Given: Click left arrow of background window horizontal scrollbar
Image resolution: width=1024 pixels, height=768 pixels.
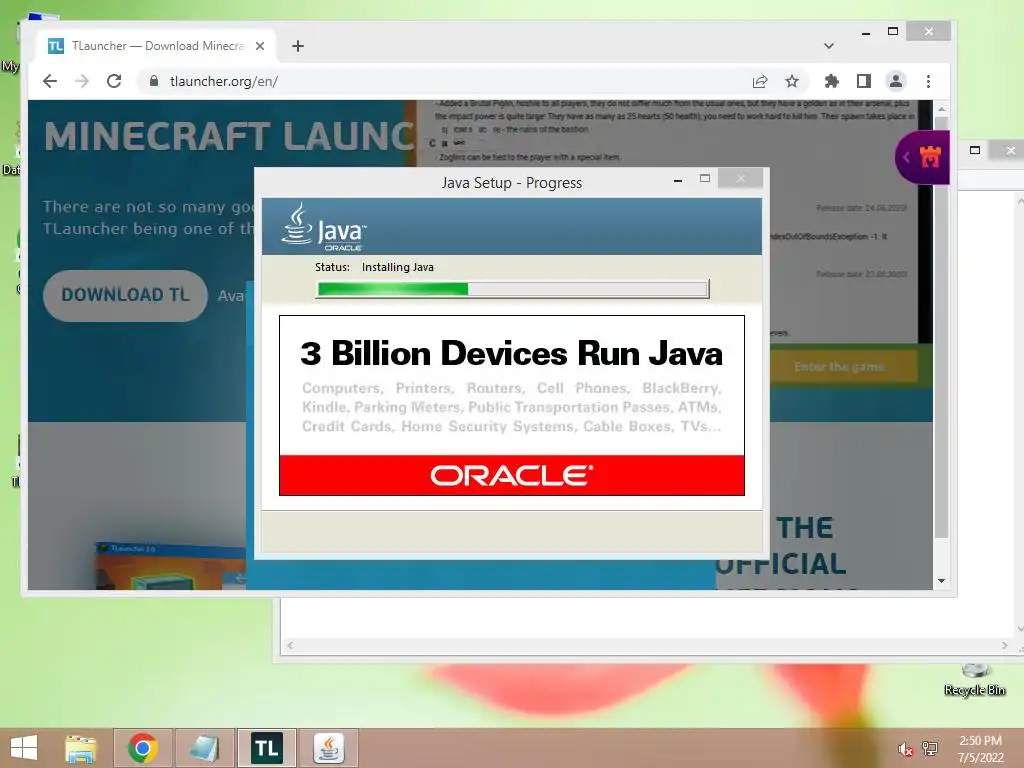Looking at the screenshot, I should click(x=291, y=645).
